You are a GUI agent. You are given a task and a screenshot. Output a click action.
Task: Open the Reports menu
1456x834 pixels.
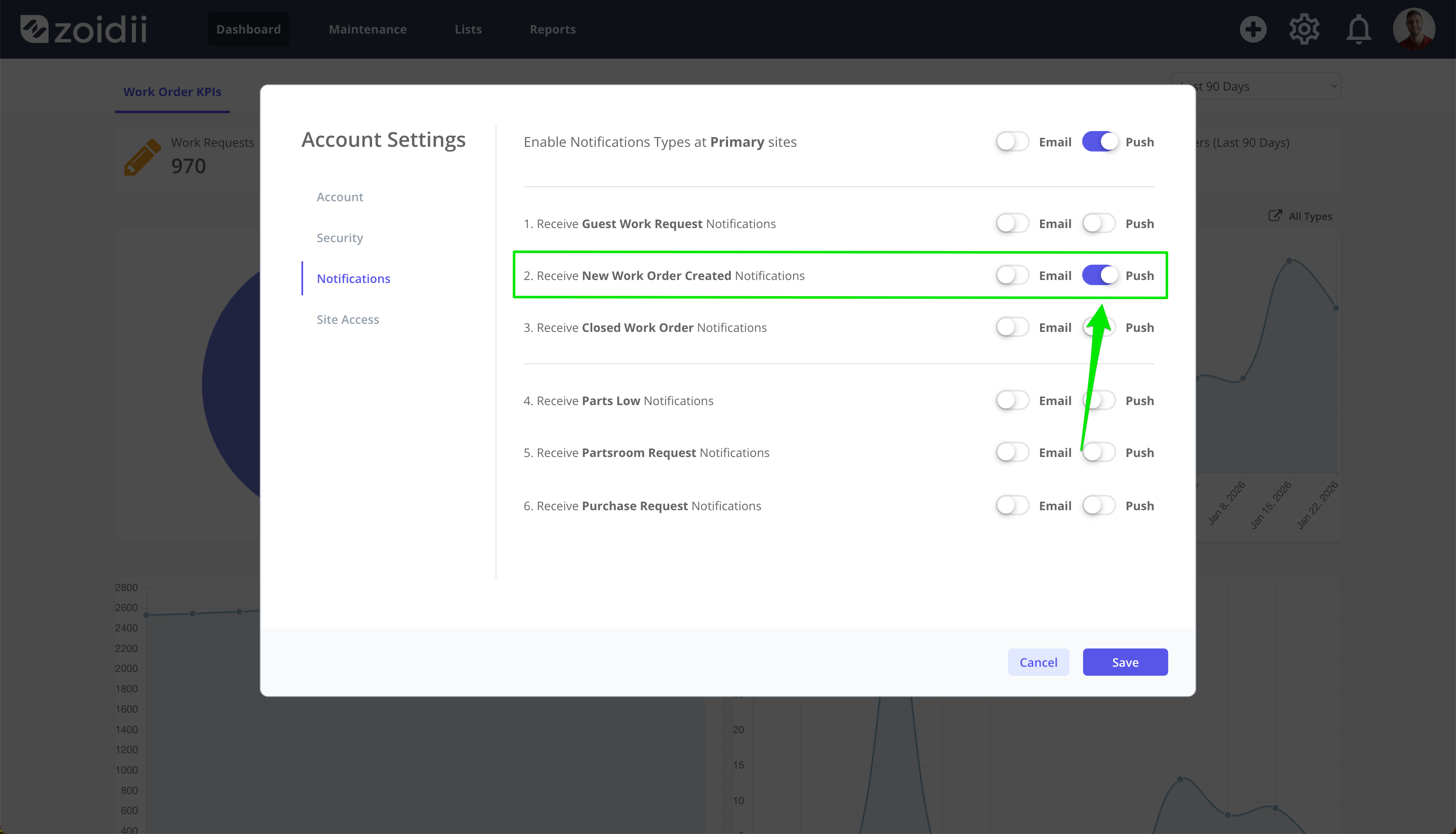pyautogui.click(x=552, y=29)
